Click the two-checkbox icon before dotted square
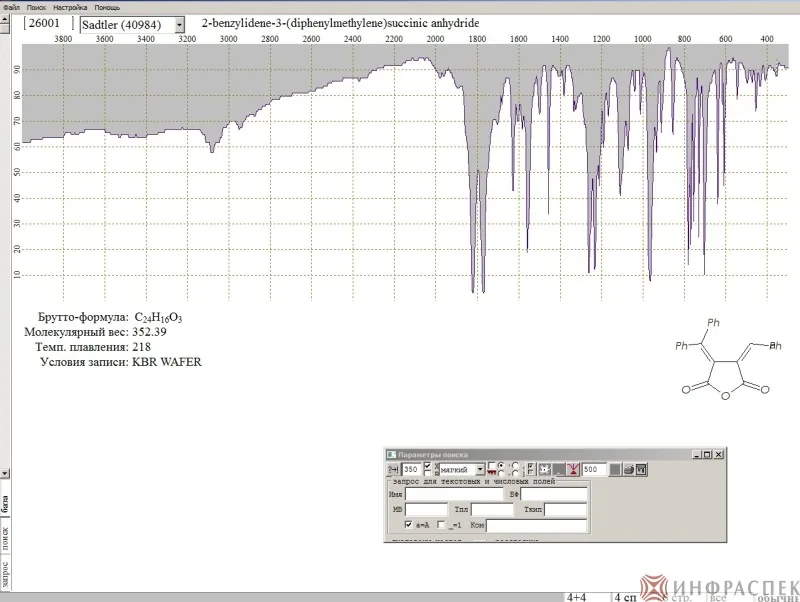Screen dimensions: 800x602 pyautogui.click(x=531, y=469)
